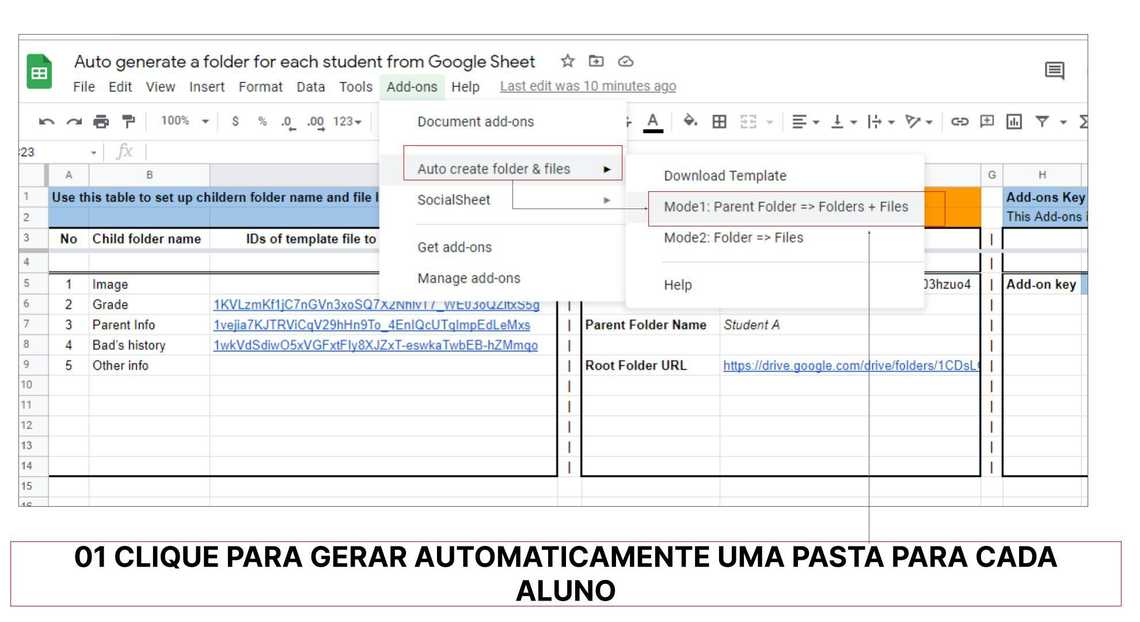The height and width of the screenshot is (622, 1140).
Task: Select Get add-ons menu entry
Action: tap(454, 247)
